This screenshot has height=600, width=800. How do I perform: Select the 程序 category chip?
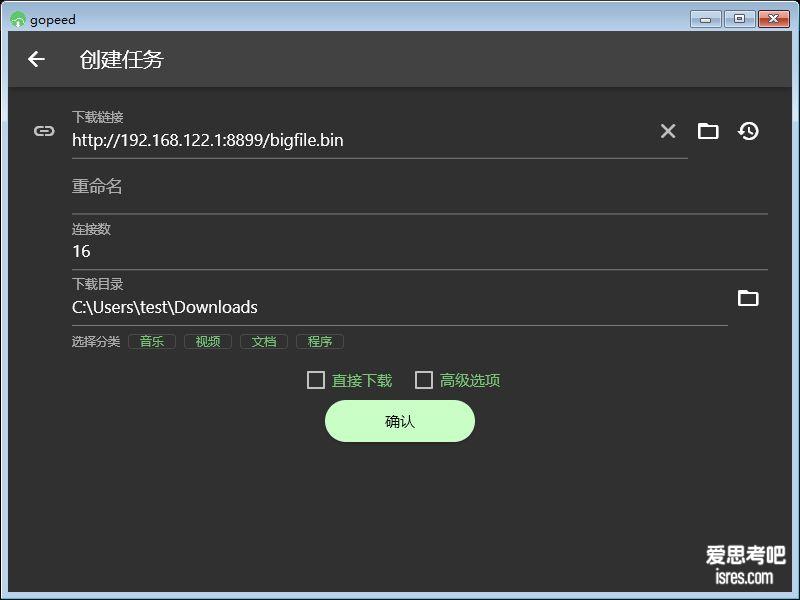[x=320, y=341]
